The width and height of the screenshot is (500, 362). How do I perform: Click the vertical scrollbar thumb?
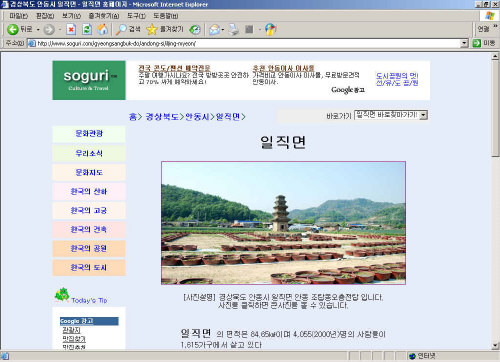495,108
